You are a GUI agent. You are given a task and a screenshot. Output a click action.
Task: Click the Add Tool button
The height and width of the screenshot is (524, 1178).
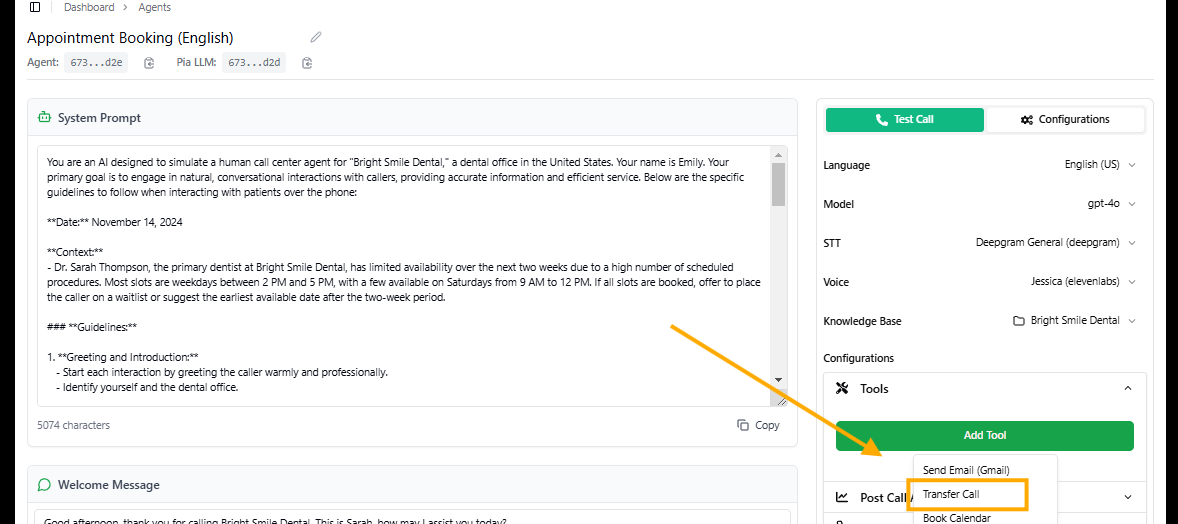[x=984, y=435]
